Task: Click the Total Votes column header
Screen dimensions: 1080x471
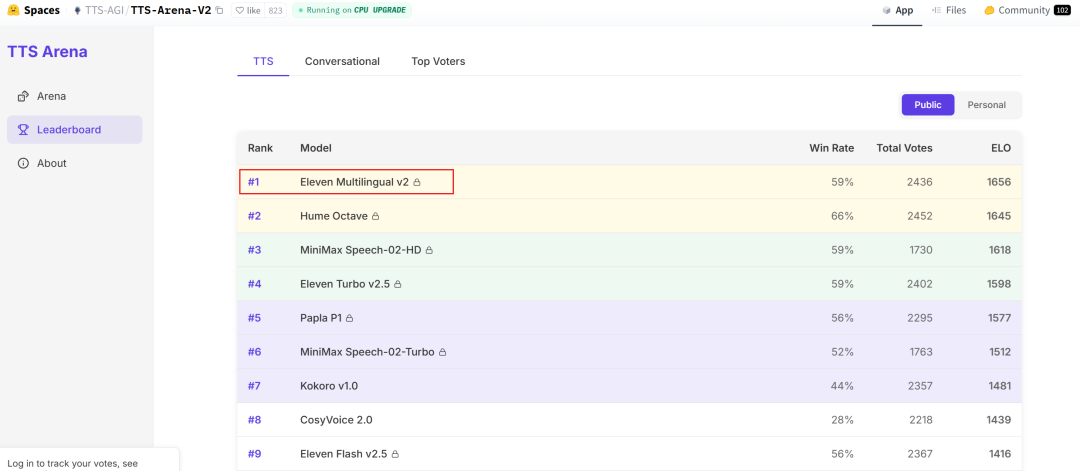Action: tap(904, 148)
